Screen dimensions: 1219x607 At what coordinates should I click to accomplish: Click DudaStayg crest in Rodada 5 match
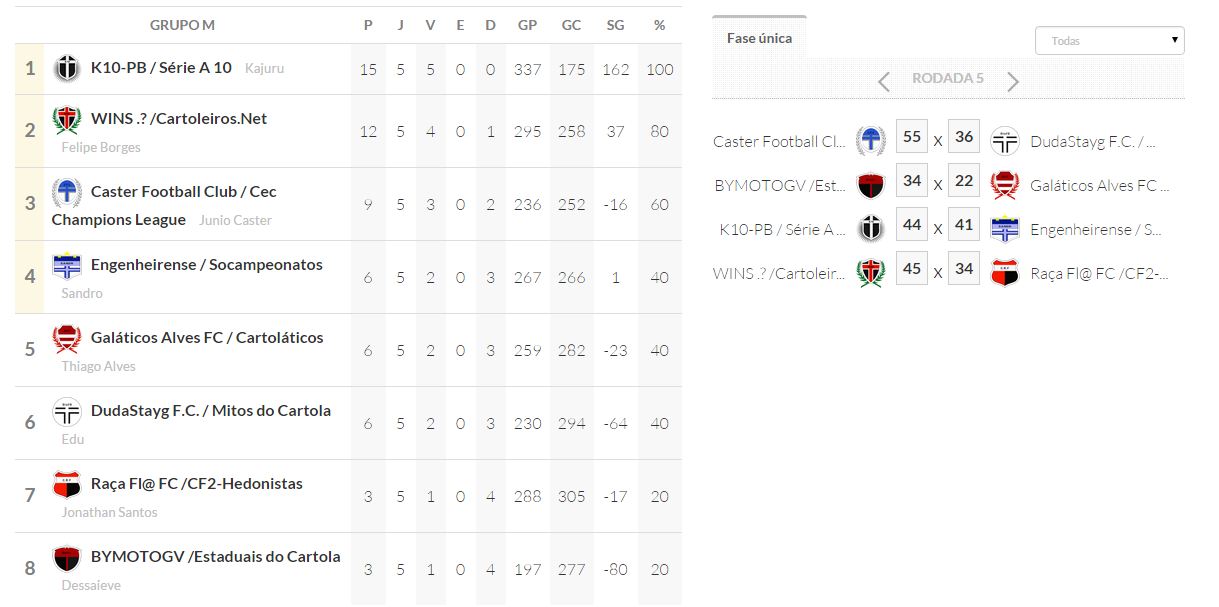click(x=1004, y=142)
